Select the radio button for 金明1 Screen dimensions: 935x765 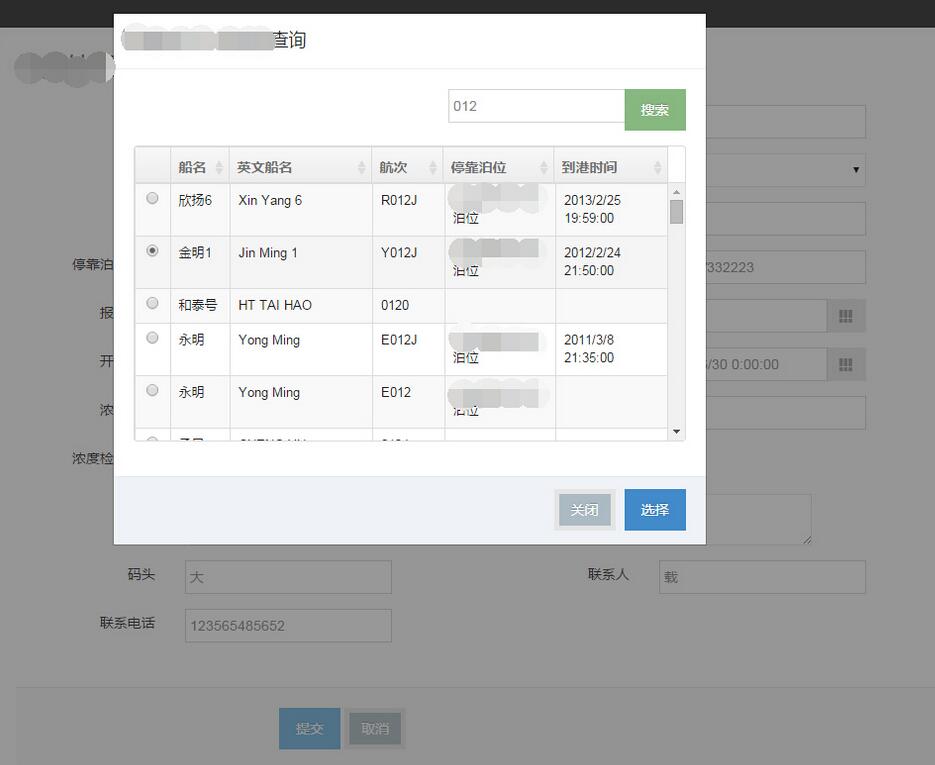(152, 252)
